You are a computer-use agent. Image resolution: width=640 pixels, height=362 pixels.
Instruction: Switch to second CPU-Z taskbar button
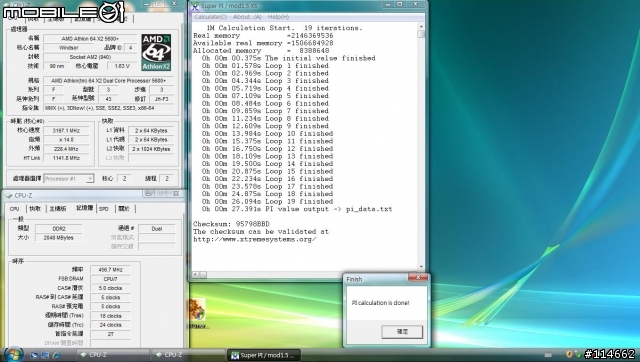pos(186,355)
